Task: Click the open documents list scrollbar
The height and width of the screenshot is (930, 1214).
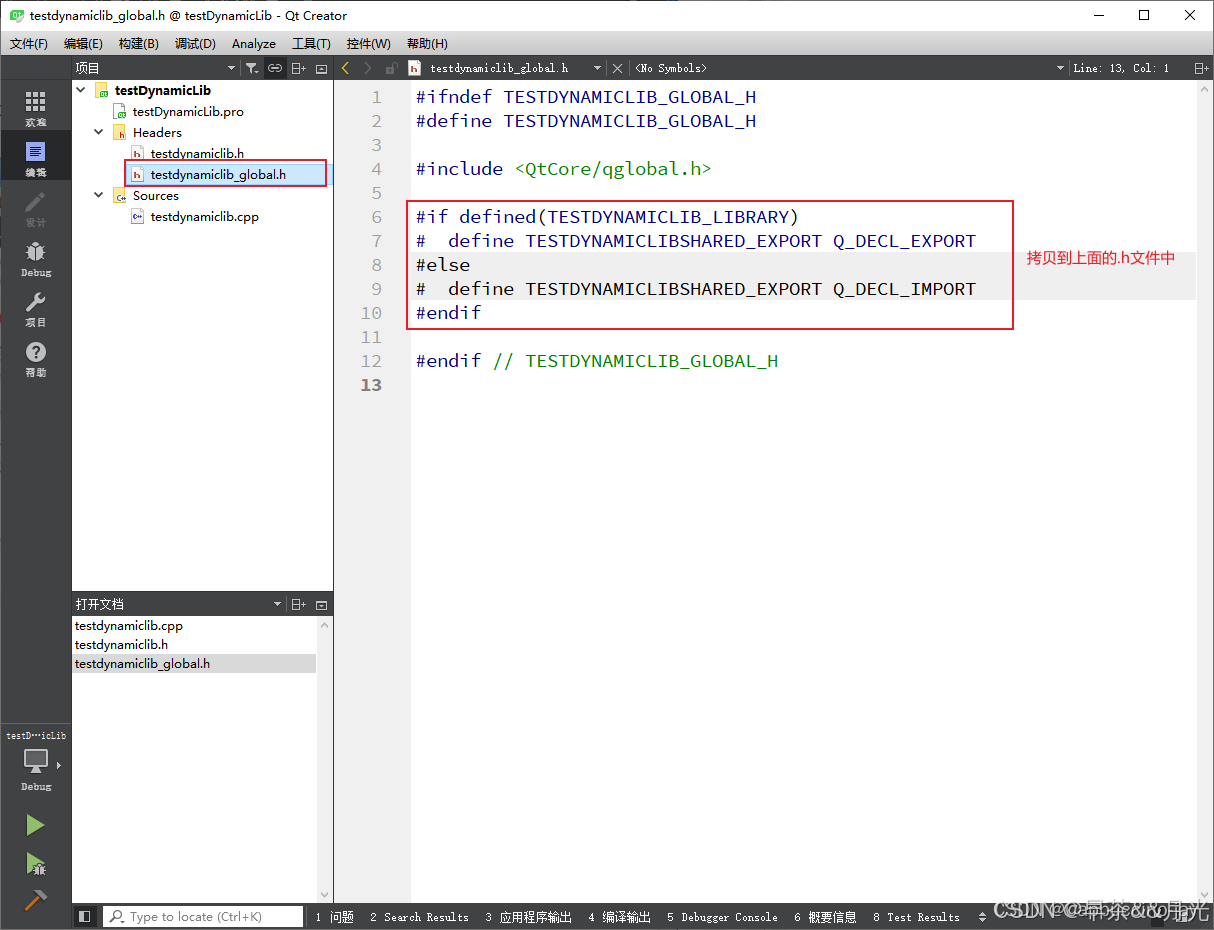Action: (324, 760)
